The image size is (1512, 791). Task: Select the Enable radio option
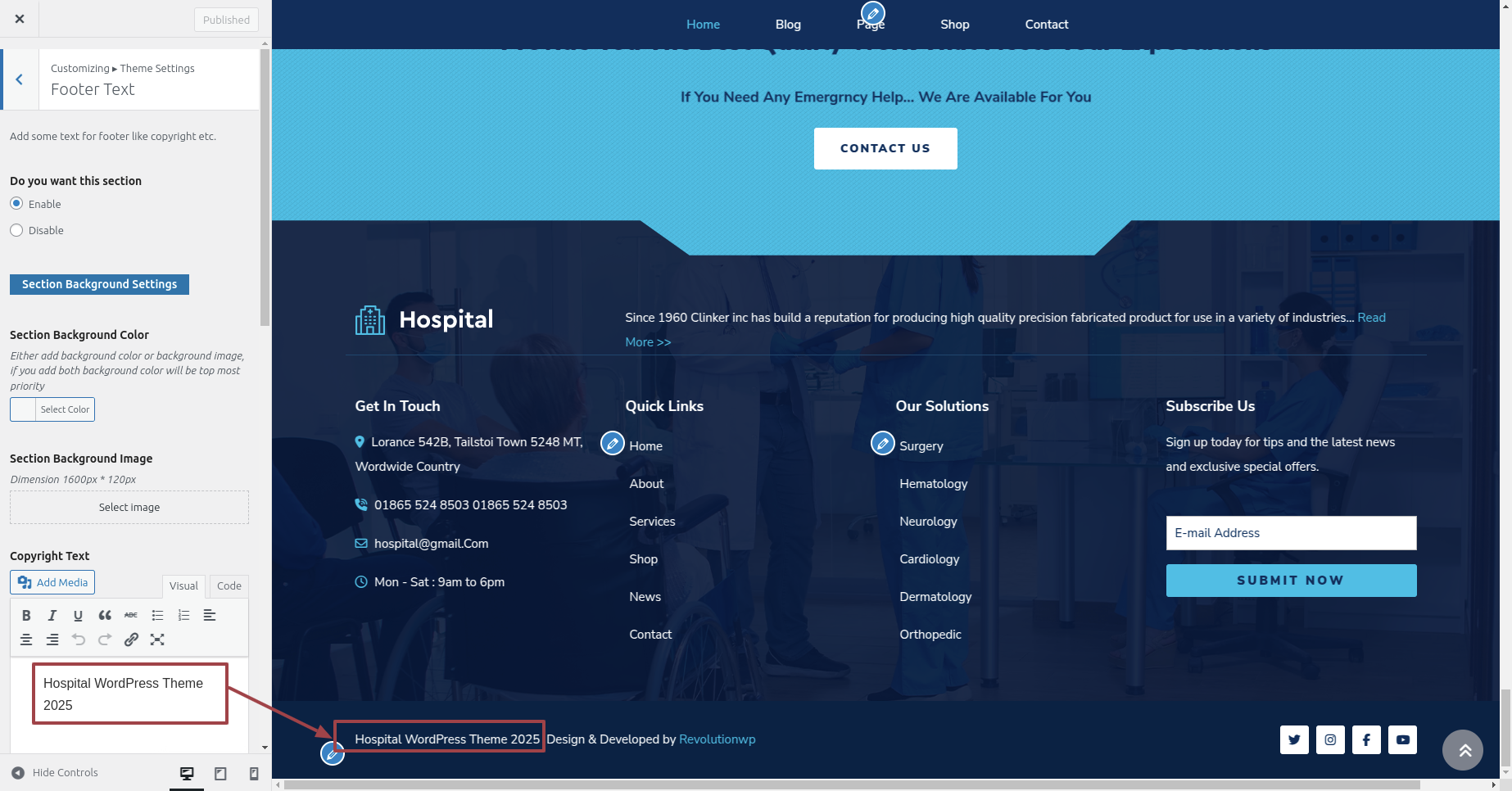(x=16, y=204)
